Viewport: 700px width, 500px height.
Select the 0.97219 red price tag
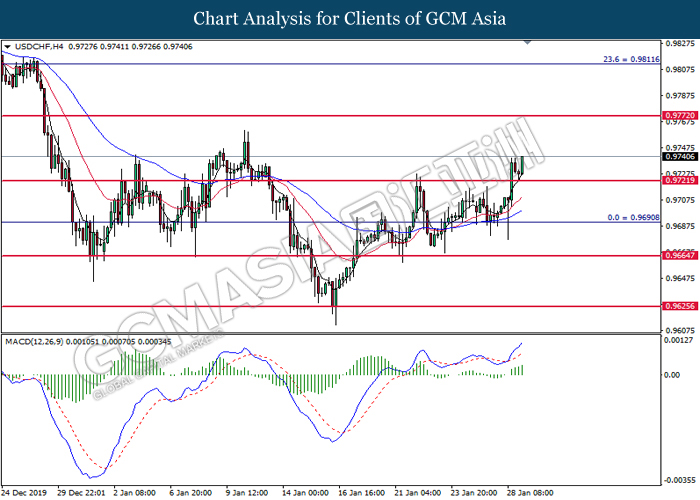tap(676, 181)
